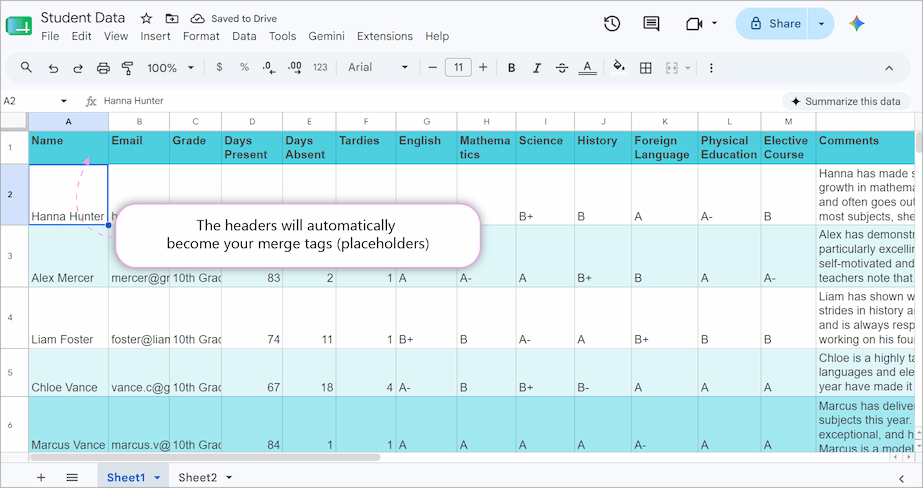Click Summarize this data button
The height and width of the screenshot is (488, 923).
[845, 101]
